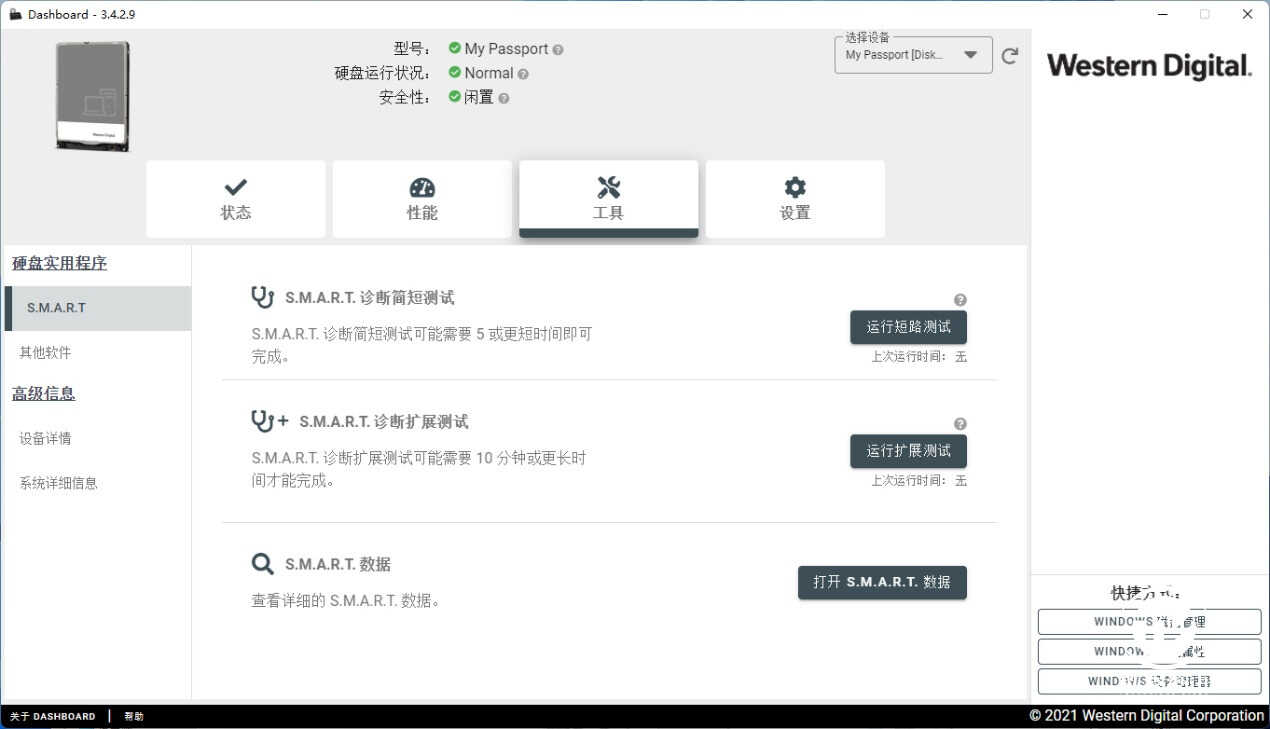Click the green check beside My Passport
The width and height of the screenshot is (1270, 729).
click(x=455, y=48)
